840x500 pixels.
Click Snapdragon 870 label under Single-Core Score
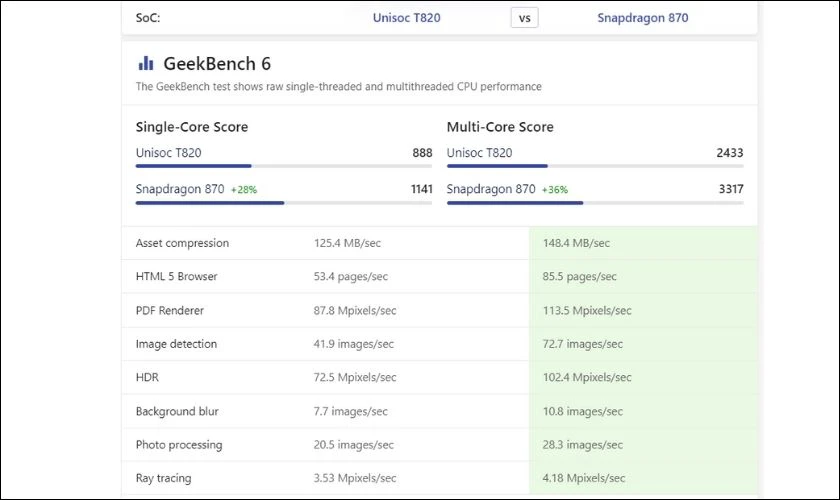(x=180, y=189)
